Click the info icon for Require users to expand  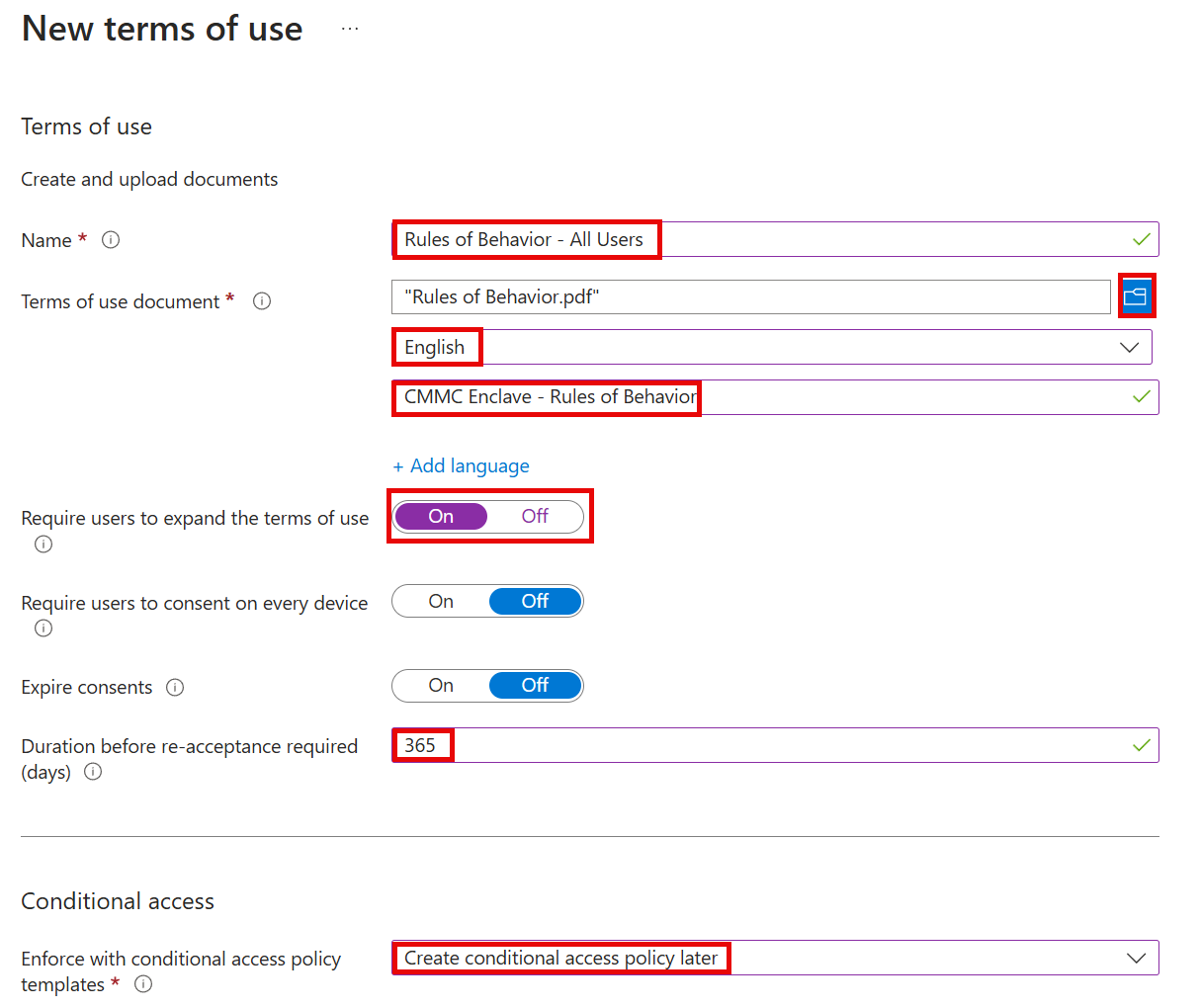[x=43, y=544]
